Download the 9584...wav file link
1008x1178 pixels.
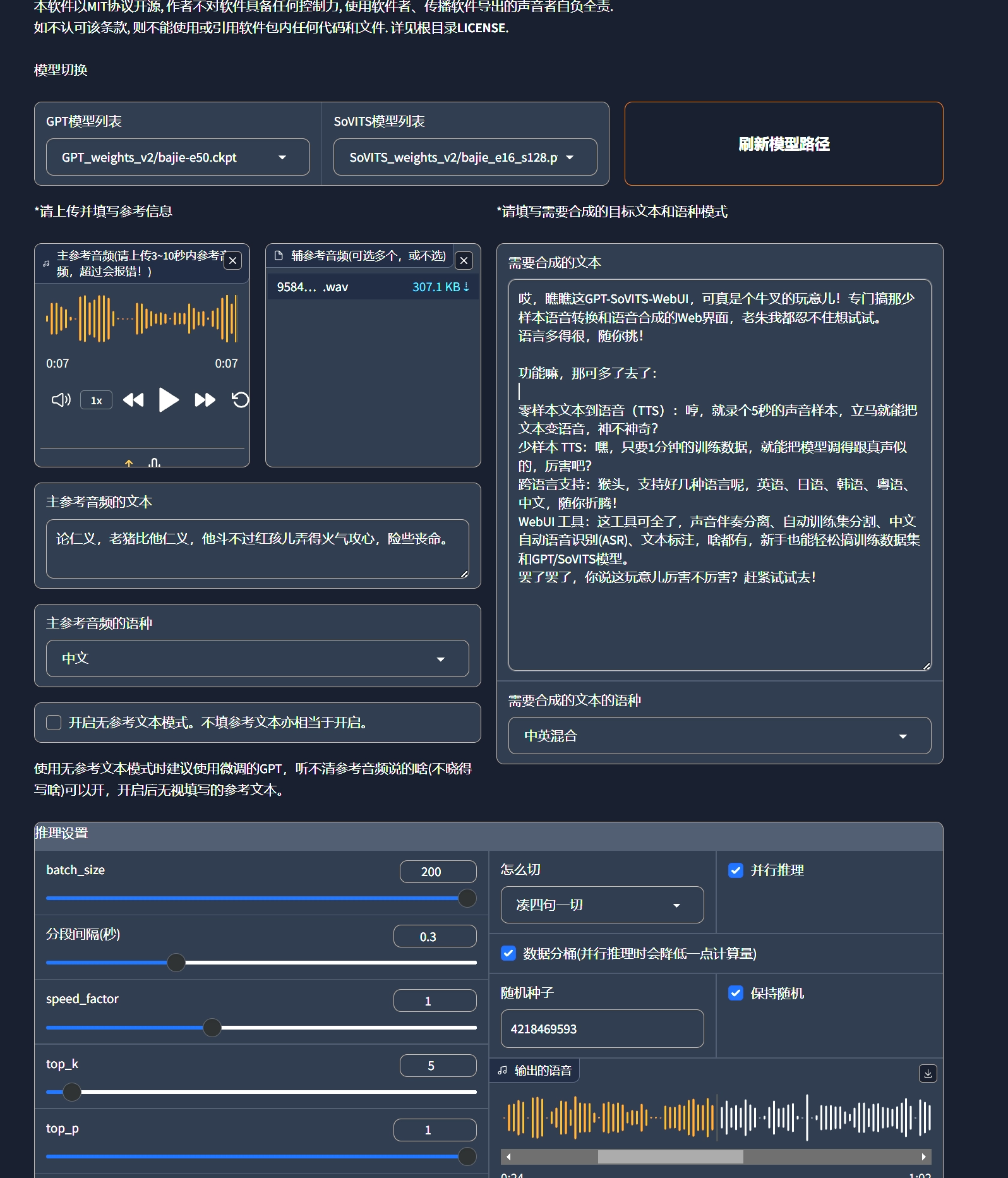tap(440, 287)
